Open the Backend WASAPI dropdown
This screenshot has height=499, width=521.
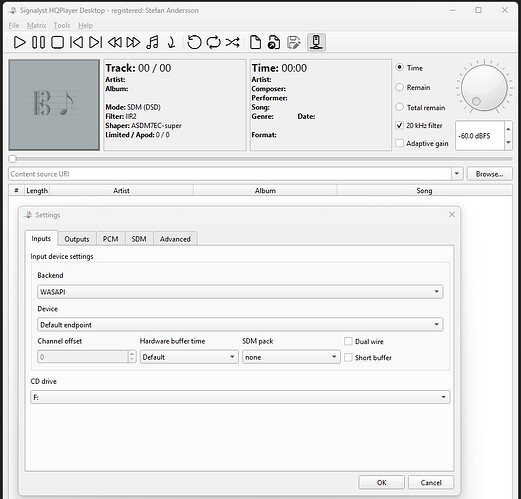[x=240, y=292]
